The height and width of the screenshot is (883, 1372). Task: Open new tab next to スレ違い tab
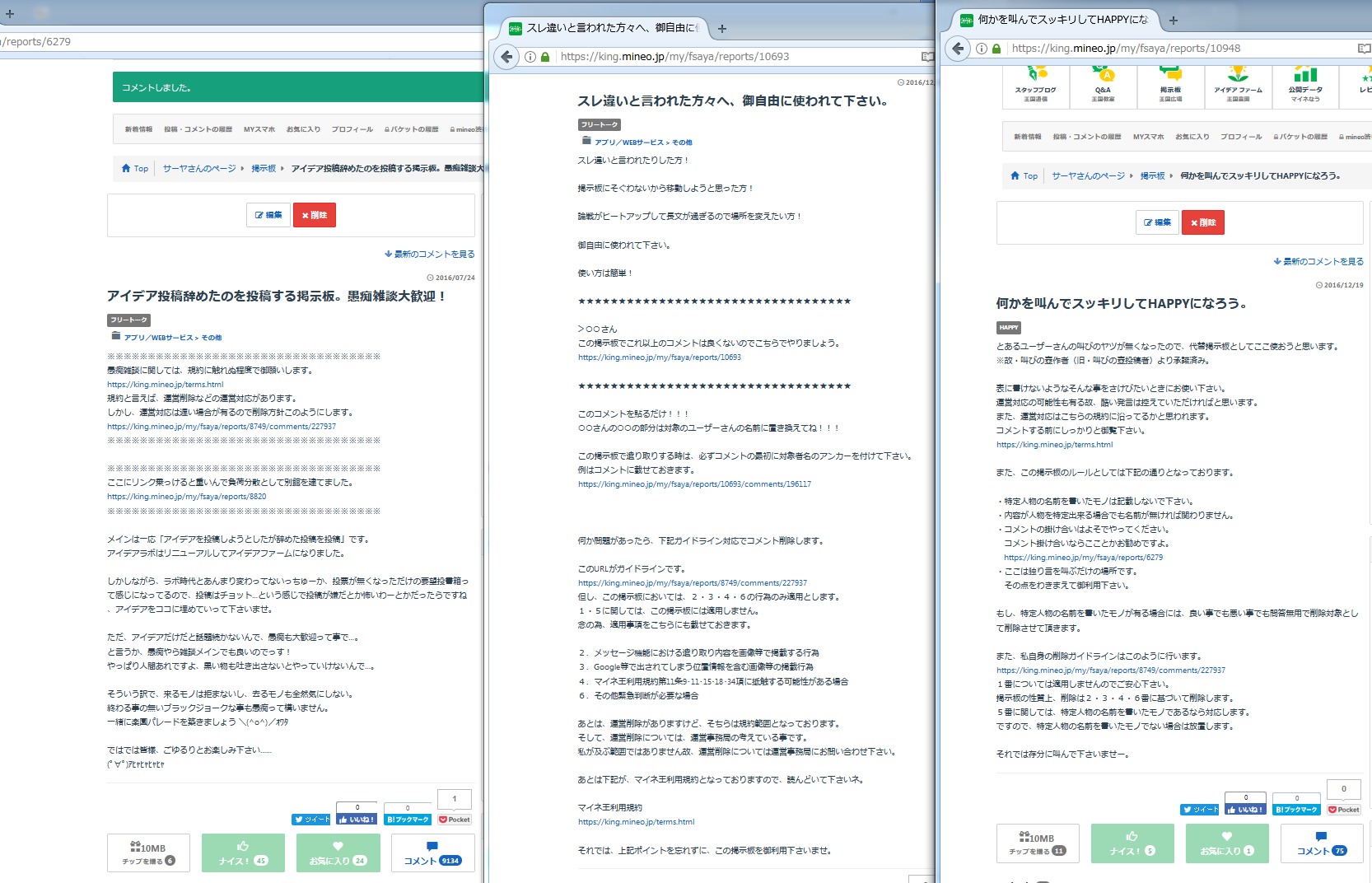tap(722, 29)
